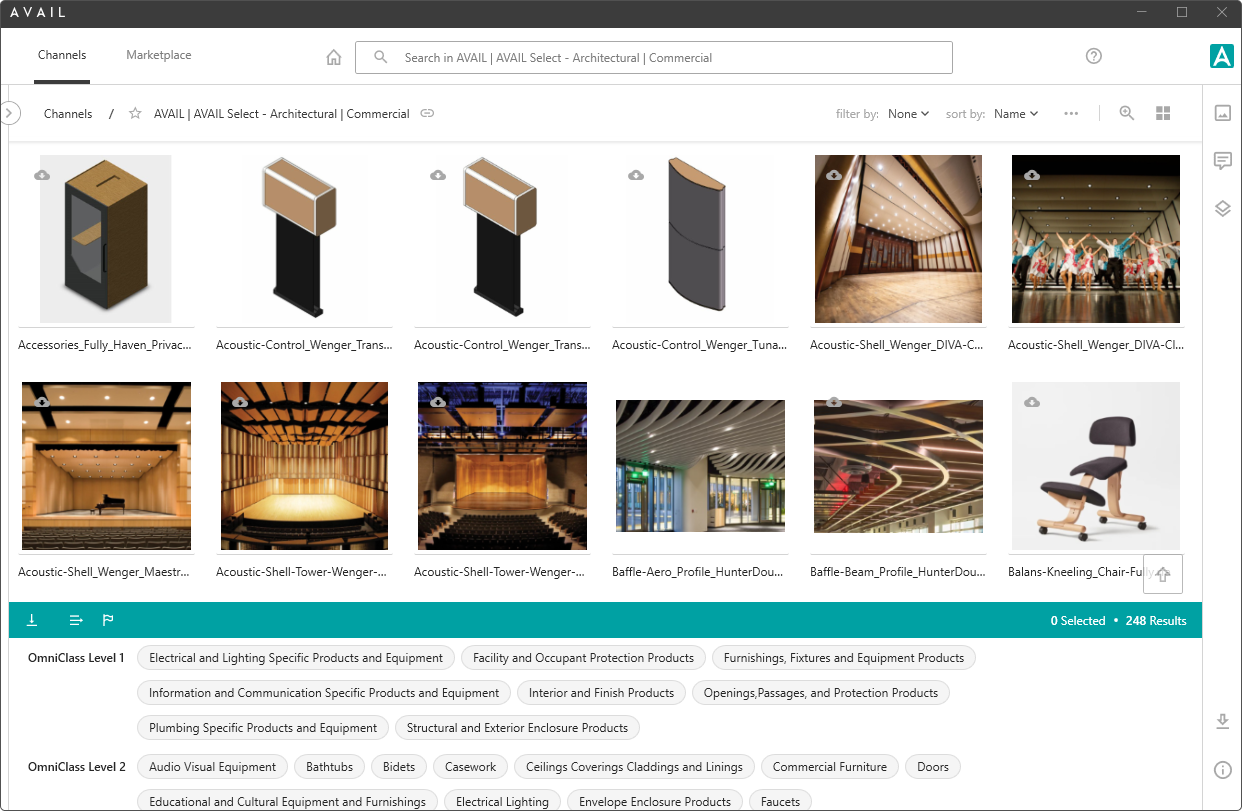Open the layers stack sidebar icon

tap(1222, 209)
